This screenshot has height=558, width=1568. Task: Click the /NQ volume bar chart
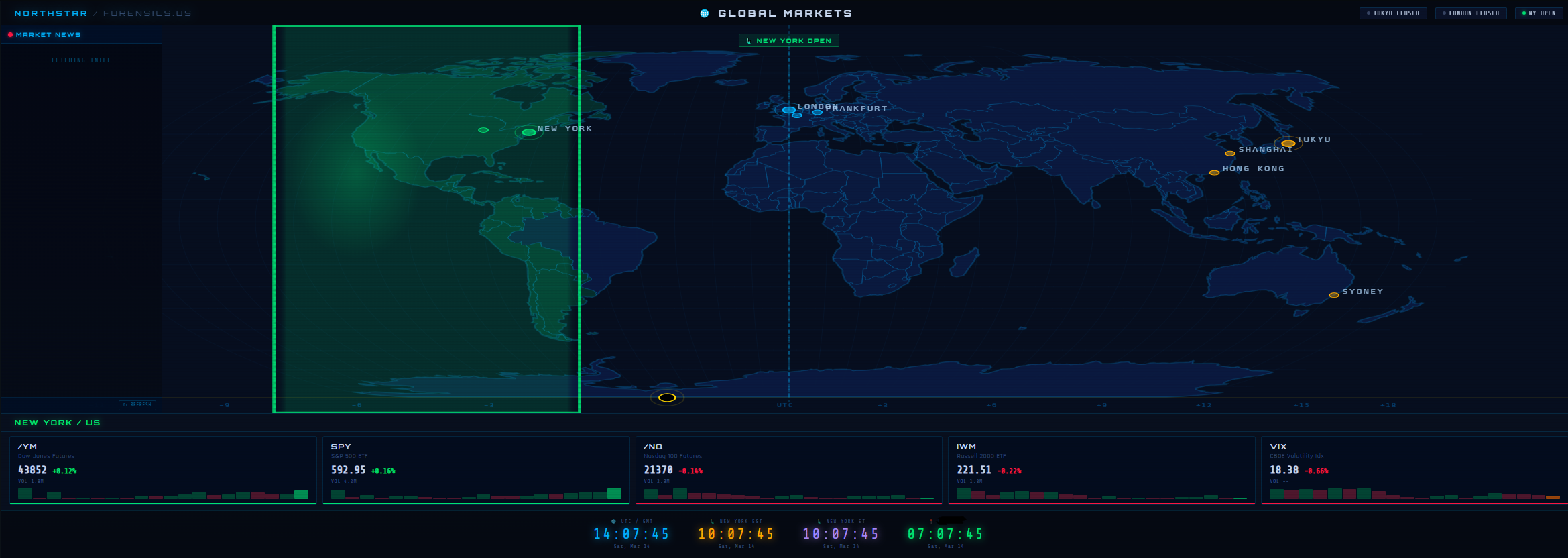point(789,494)
